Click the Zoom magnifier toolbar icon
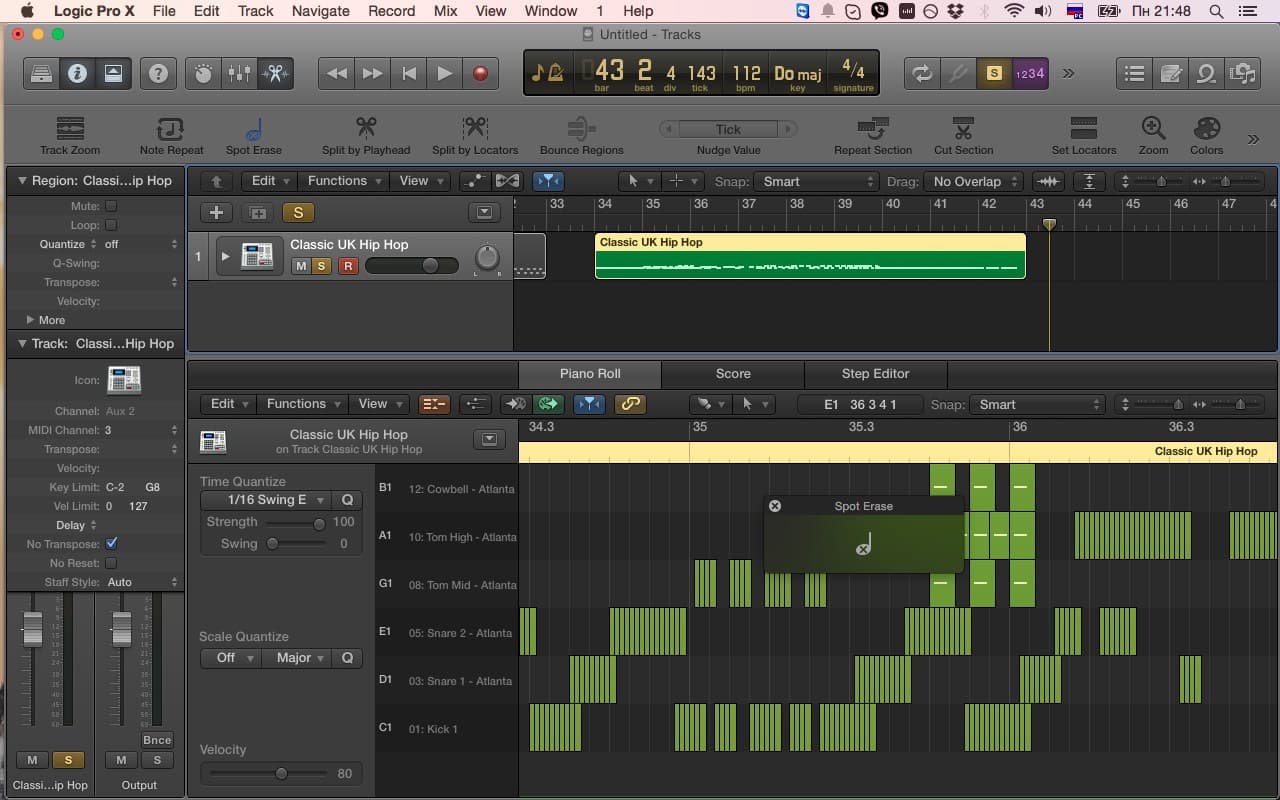The width and height of the screenshot is (1280, 800). (1153, 129)
